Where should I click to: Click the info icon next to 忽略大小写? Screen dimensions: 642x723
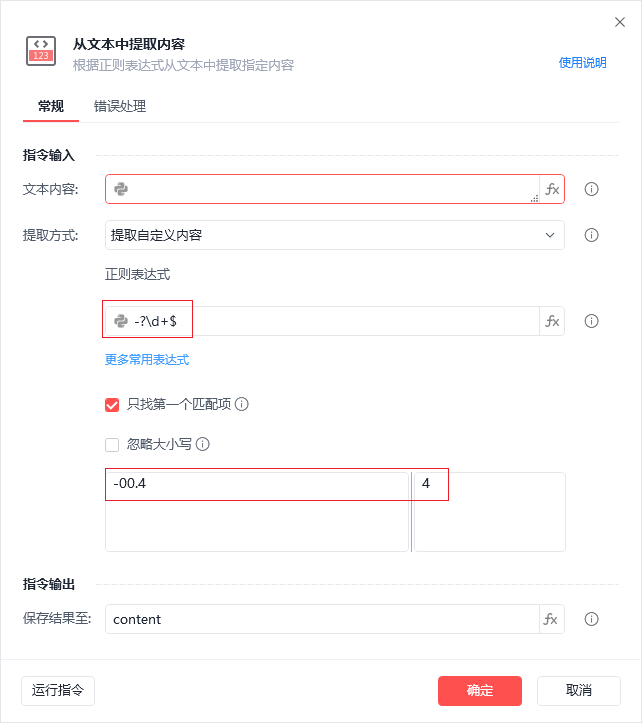[x=203, y=444]
